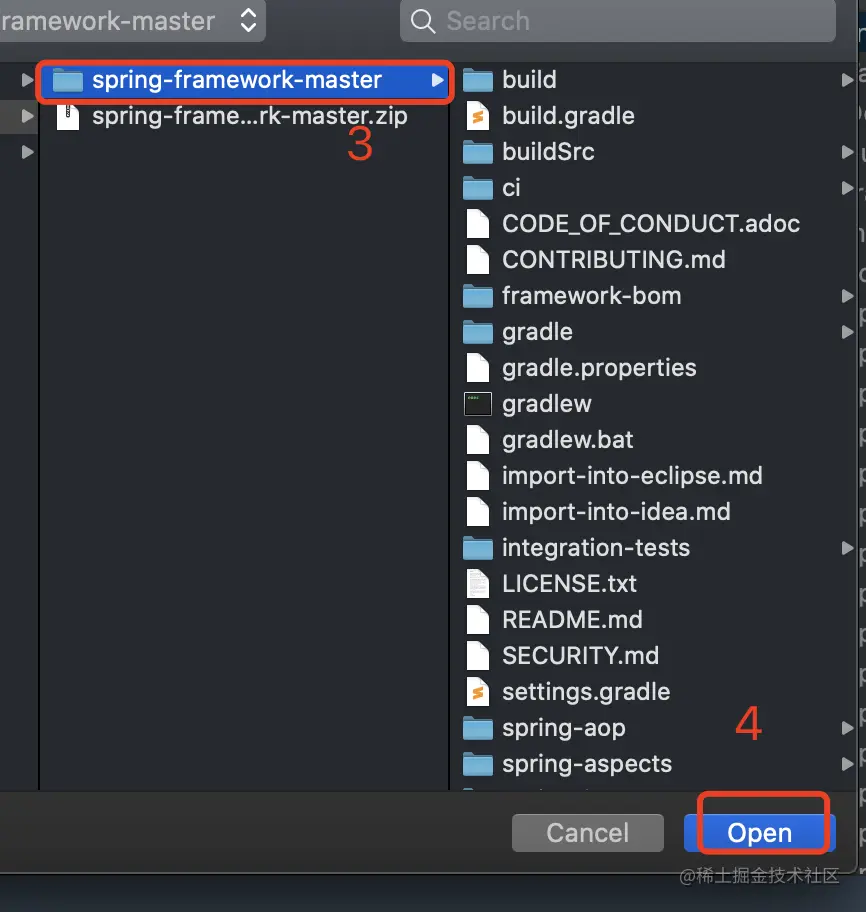Click the magnifier icon in Search
Image resolution: width=866 pixels, height=912 pixels.
[x=423, y=22]
